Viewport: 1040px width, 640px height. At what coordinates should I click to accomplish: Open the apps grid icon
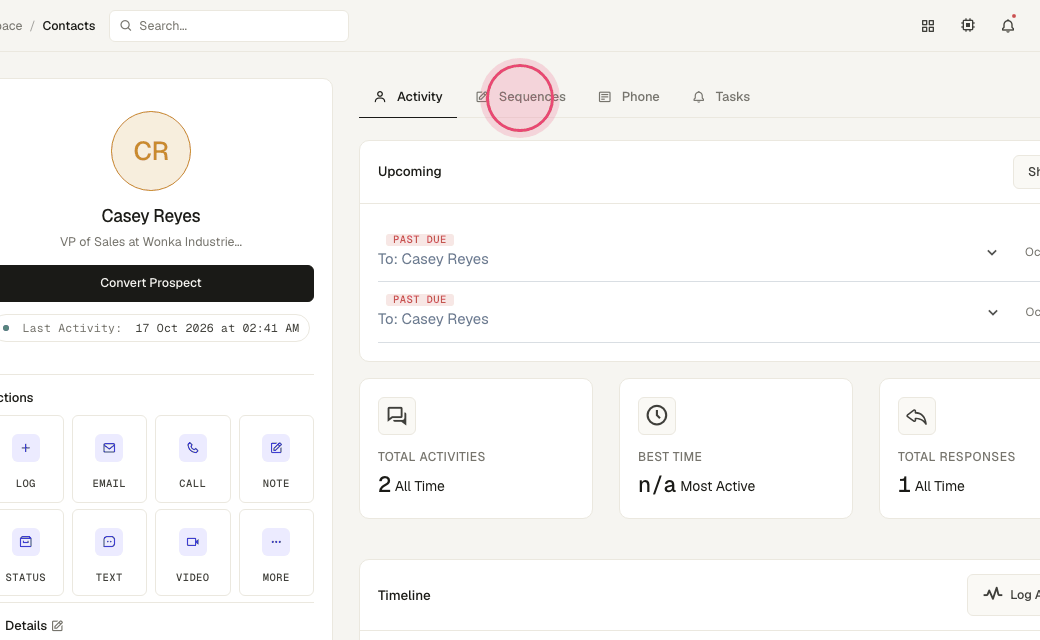tap(928, 26)
